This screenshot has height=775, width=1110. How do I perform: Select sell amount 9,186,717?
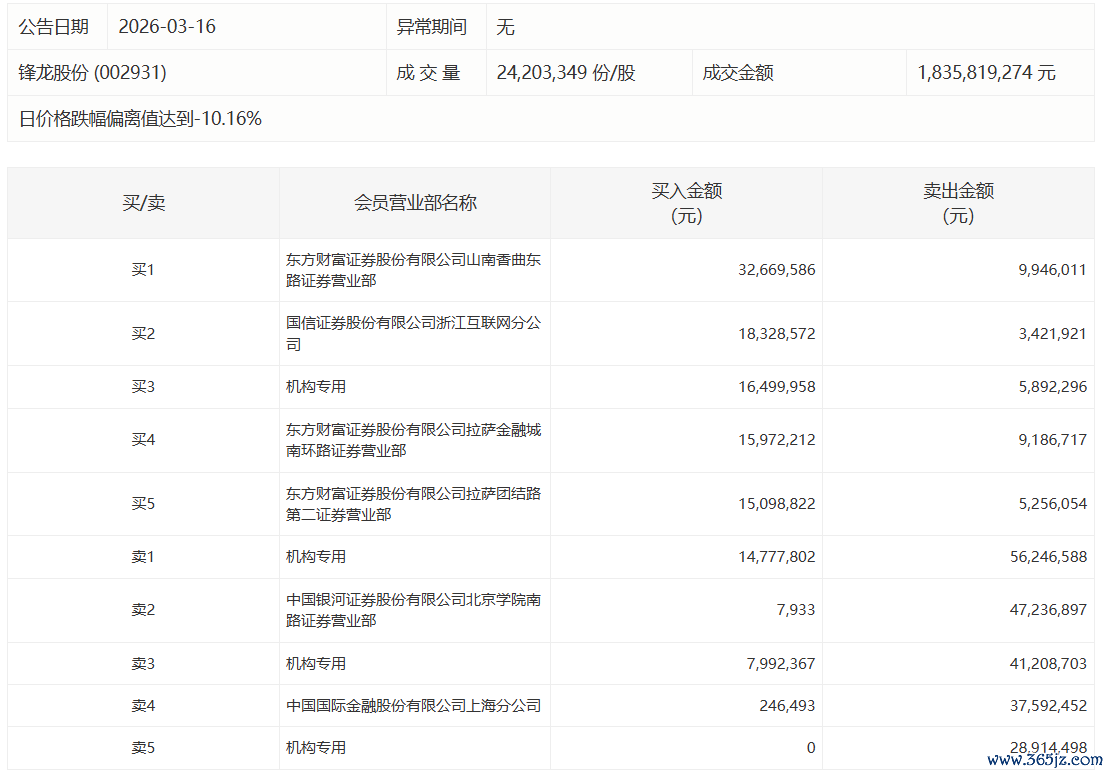pyautogui.click(x=1053, y=440)
